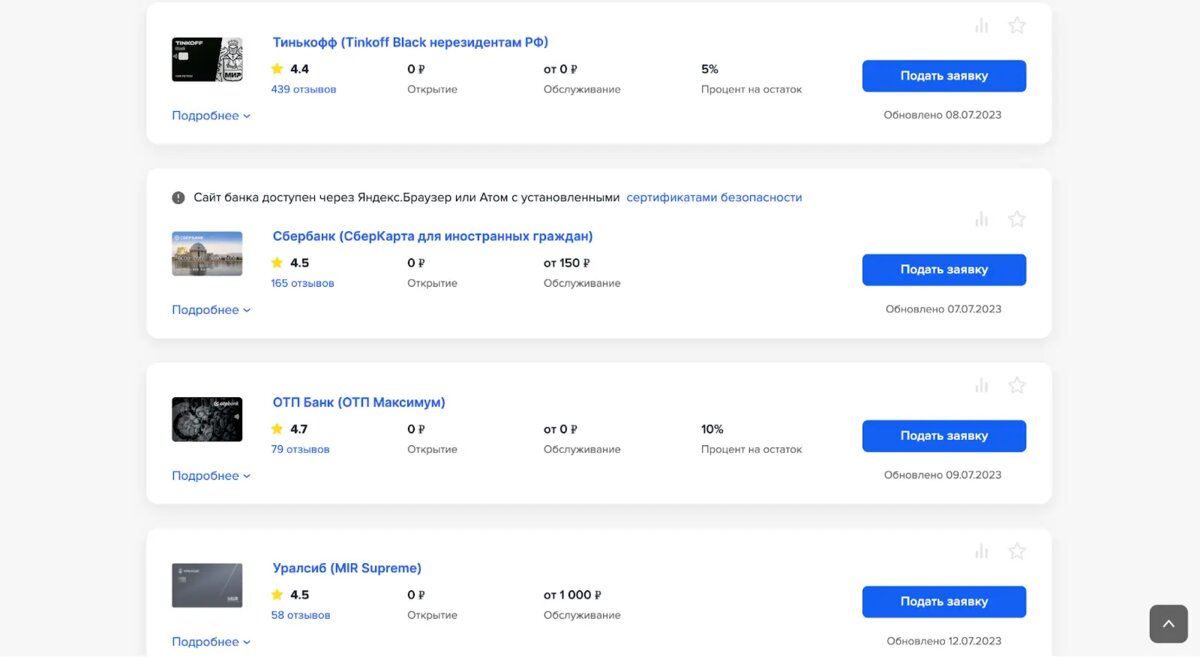Add OTP Maximum card to comparison

pos(982,385)
